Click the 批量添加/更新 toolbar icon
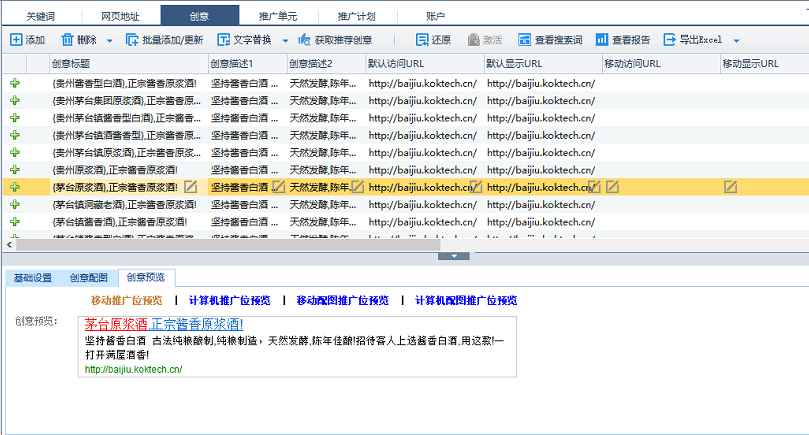Image resolution: width=809 pixels, height=435 pixels. (132, 40)
